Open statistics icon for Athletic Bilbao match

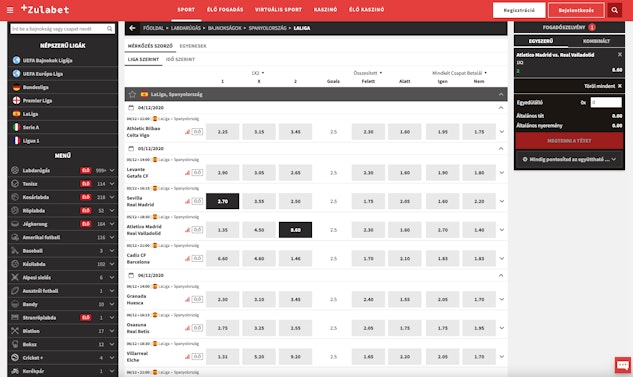tap(187, 132)
